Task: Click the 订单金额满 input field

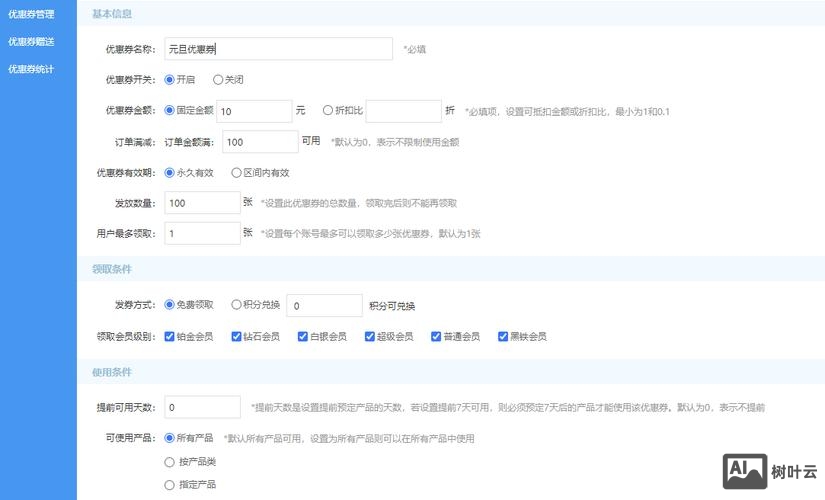Action: (x=260, y=142)
